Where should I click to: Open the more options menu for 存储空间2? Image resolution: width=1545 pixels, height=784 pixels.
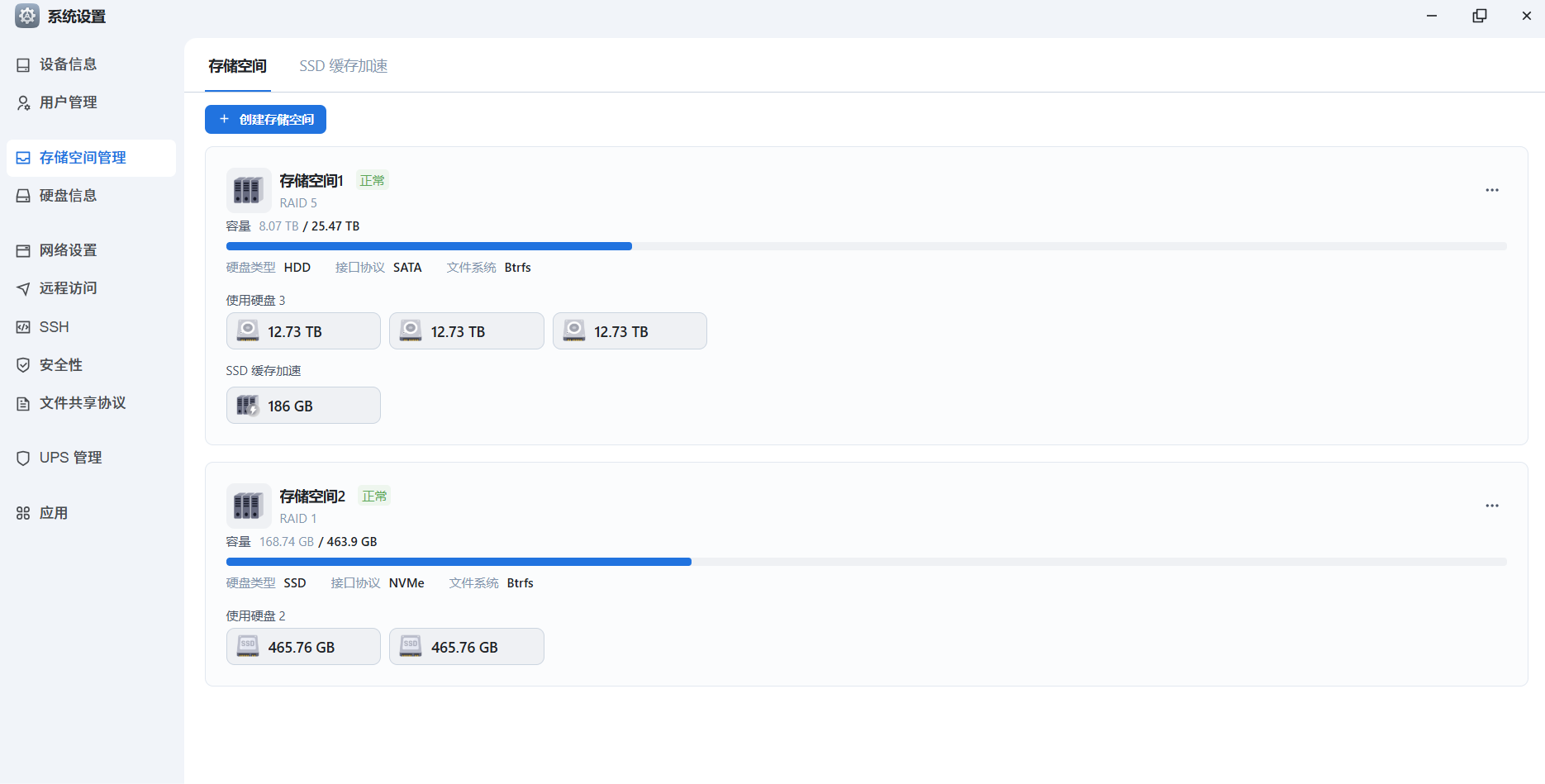click(1491, 506)
